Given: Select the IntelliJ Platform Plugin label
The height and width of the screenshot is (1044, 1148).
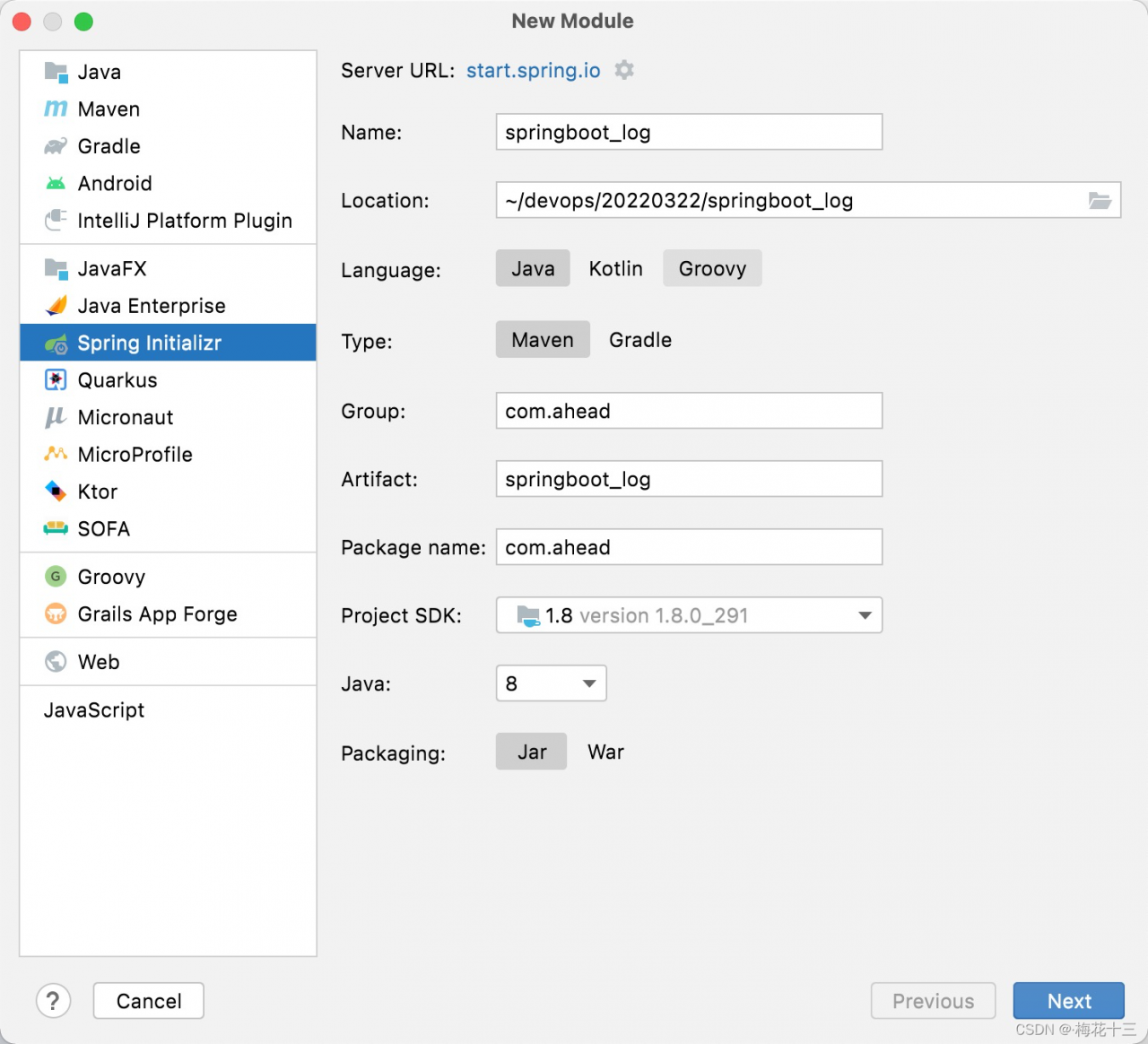Looking at the screenshot, I should pyautogui.click(x=185, y=221).
